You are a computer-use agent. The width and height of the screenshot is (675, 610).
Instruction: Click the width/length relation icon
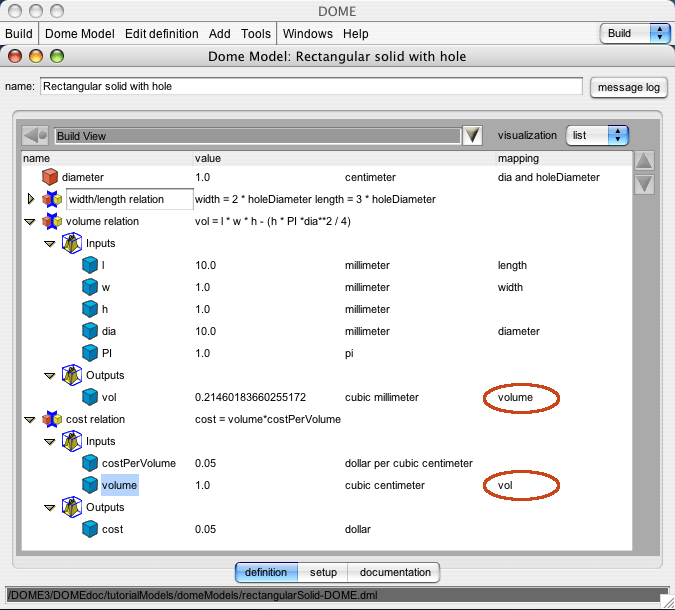[52, 199]
